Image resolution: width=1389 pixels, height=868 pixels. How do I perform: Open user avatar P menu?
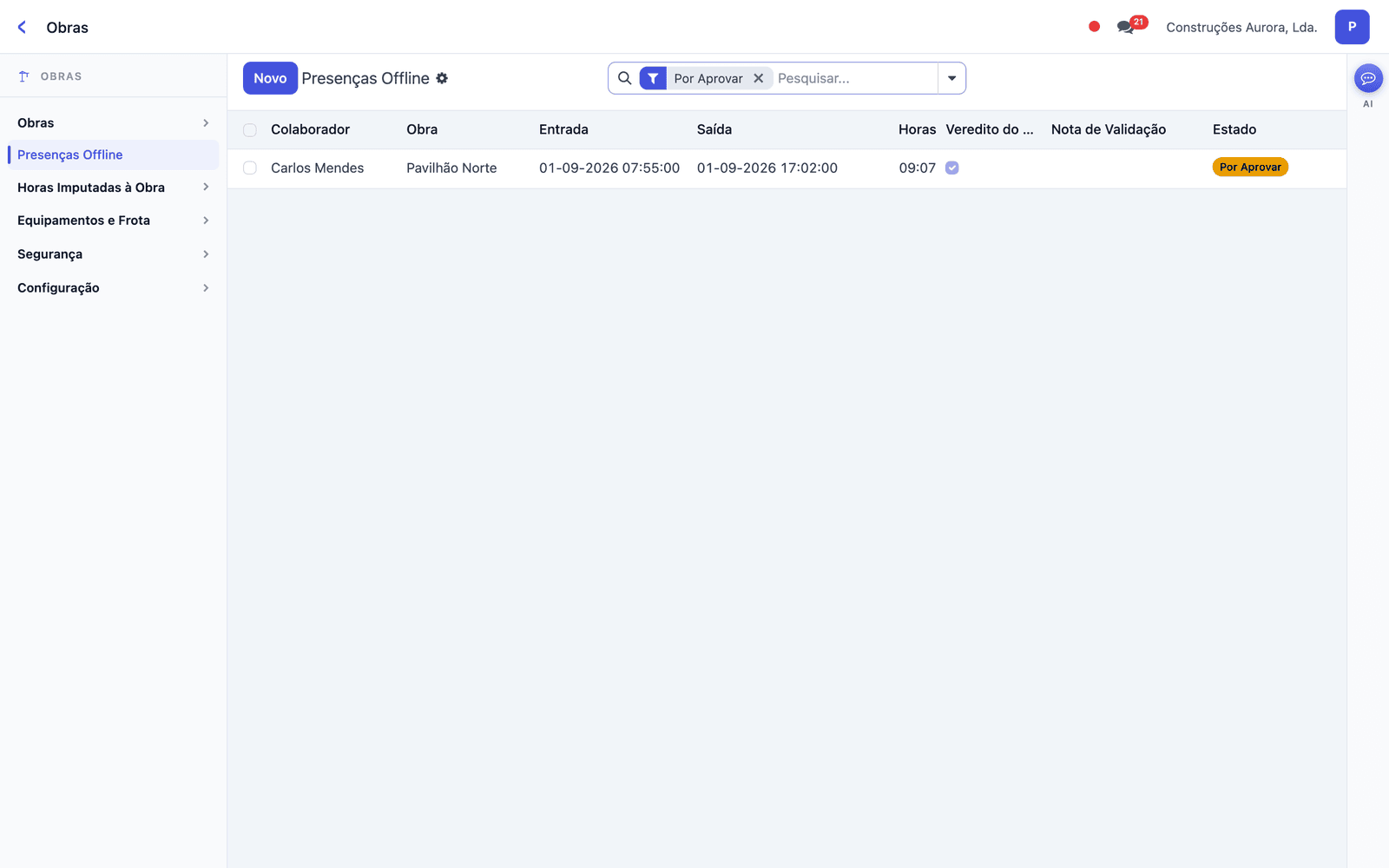tap(1352, 27)
